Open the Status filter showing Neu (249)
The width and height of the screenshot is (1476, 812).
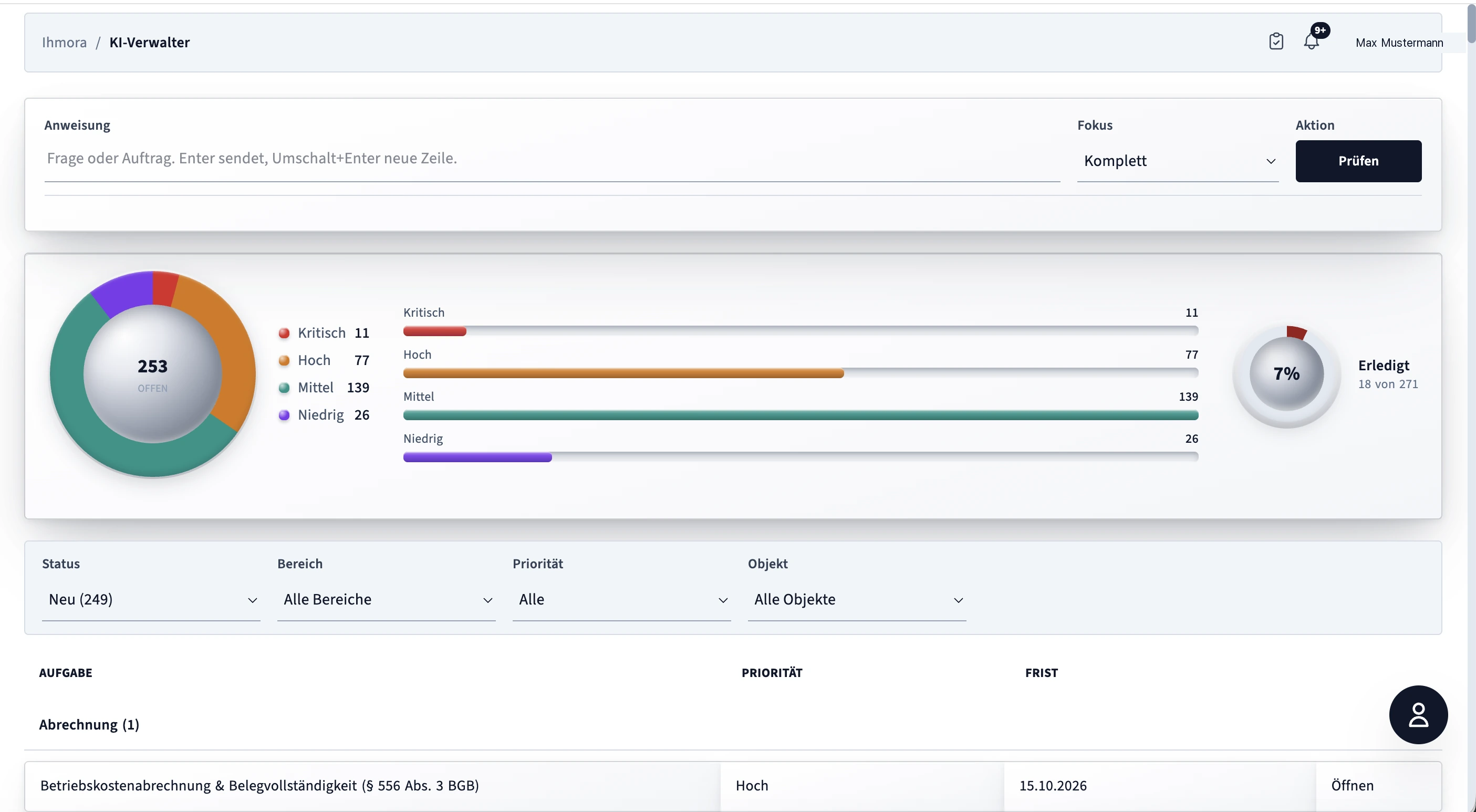(x=151, y=600)
